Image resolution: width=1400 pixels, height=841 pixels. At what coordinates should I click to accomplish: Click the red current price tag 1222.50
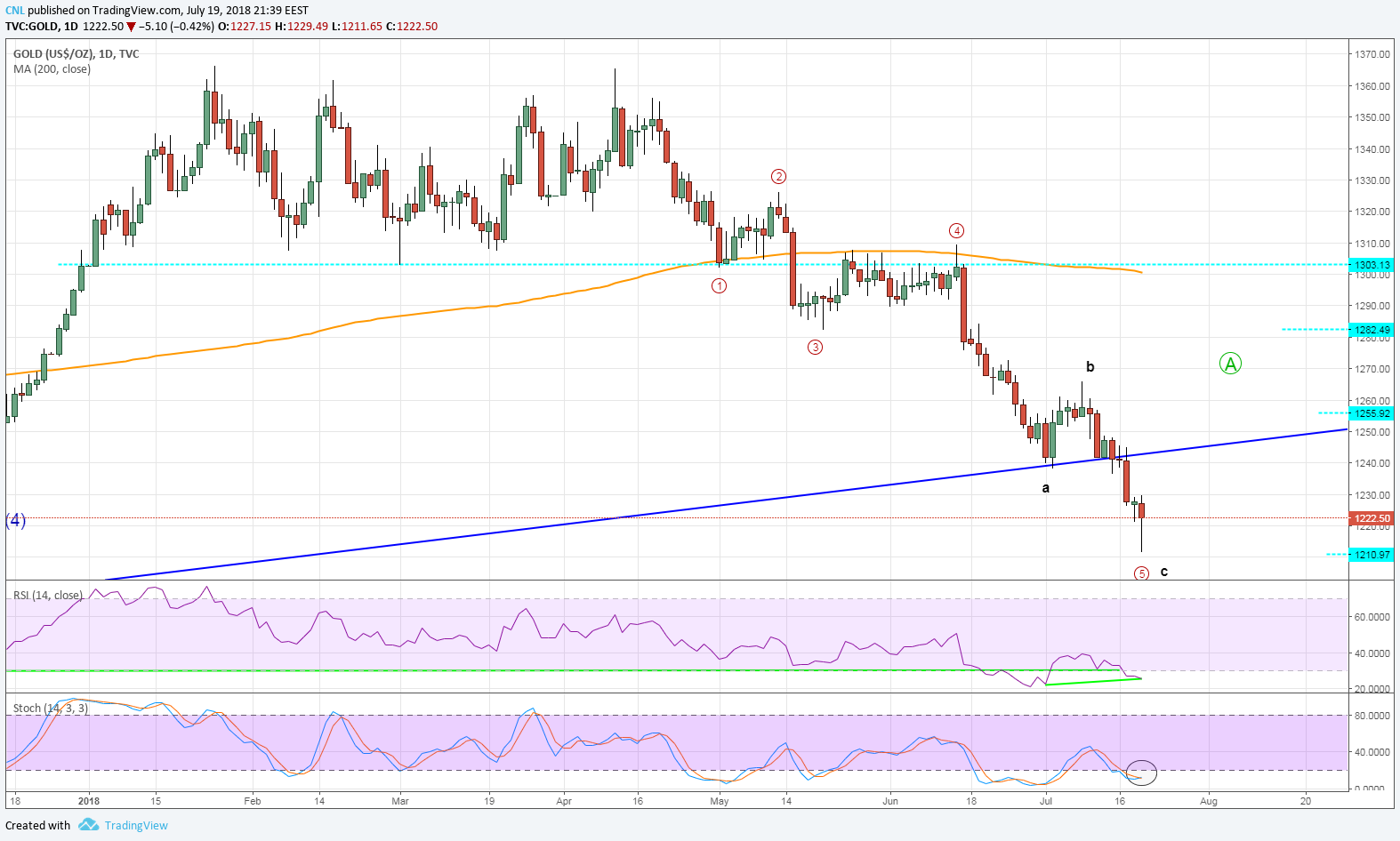coord(1372,518)
